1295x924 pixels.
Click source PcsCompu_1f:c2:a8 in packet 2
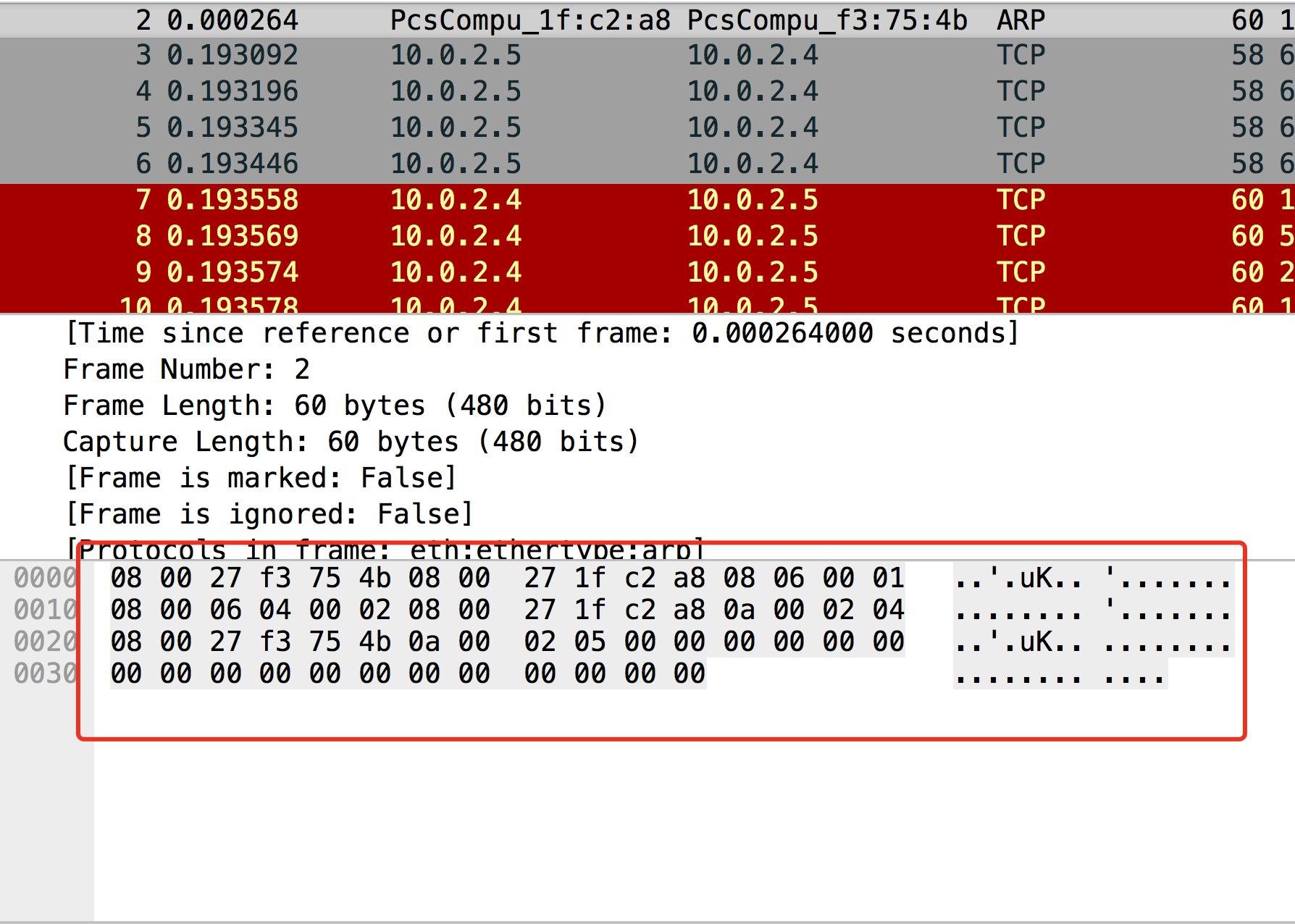(530, 20)
